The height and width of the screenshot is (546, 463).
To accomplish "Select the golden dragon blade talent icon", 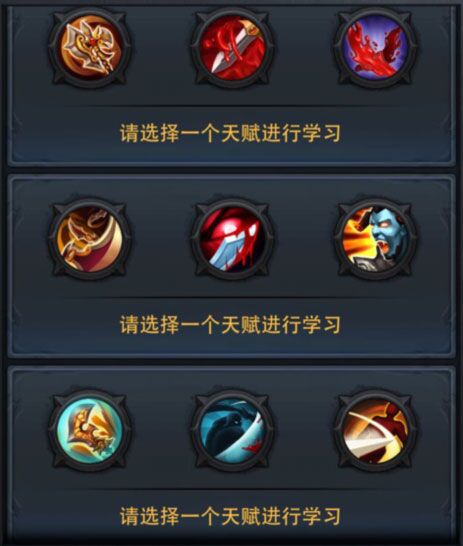I will click(90, 239).
